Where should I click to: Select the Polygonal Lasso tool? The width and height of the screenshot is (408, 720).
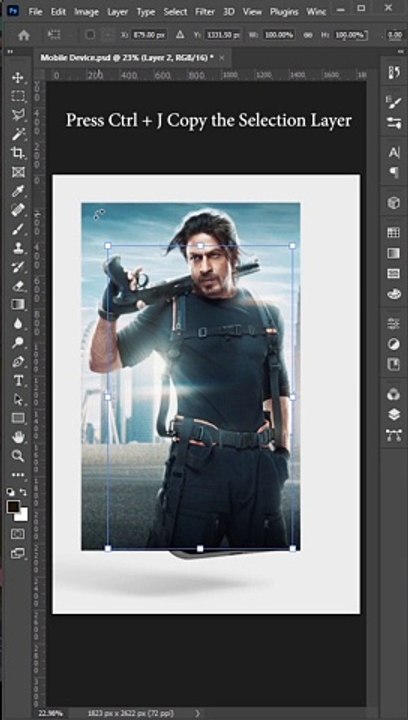[x=18, y=115]
